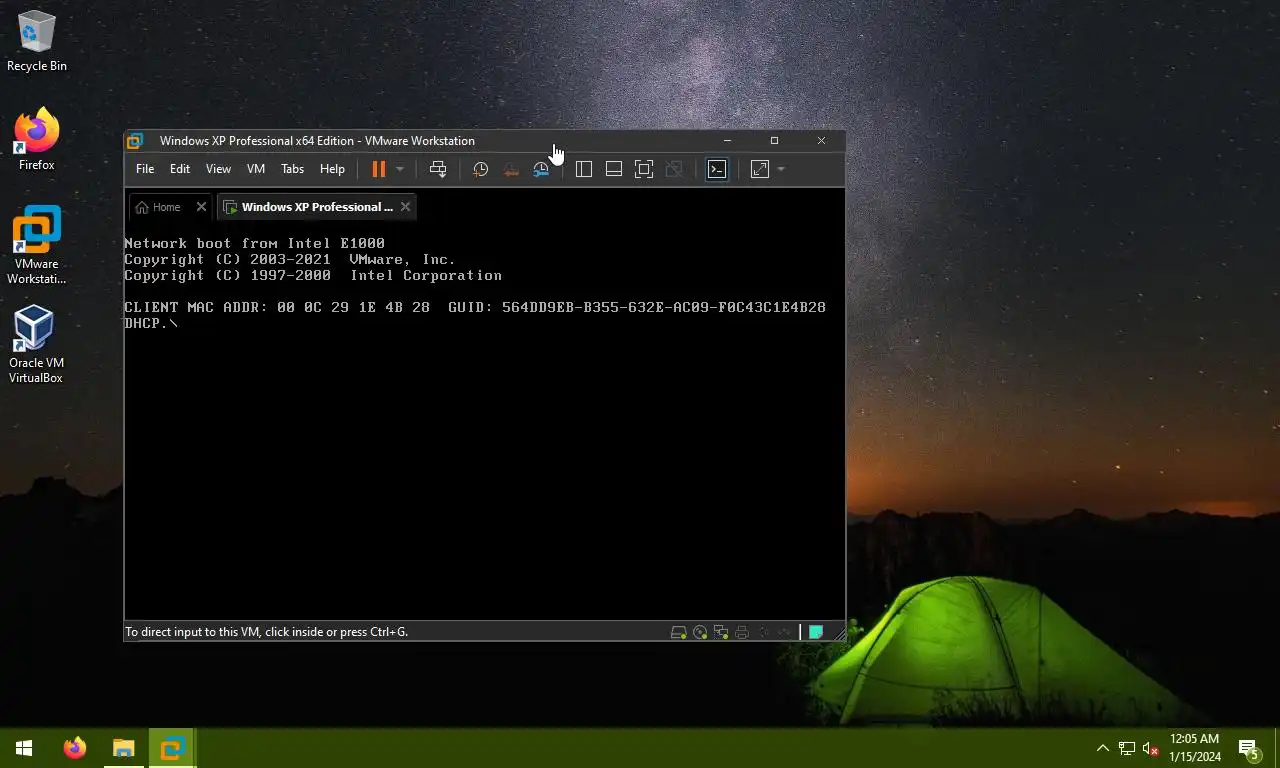This screenshot has height=768, width=1280.
Task: Enter full screen mode
Action: pos(644,169)
